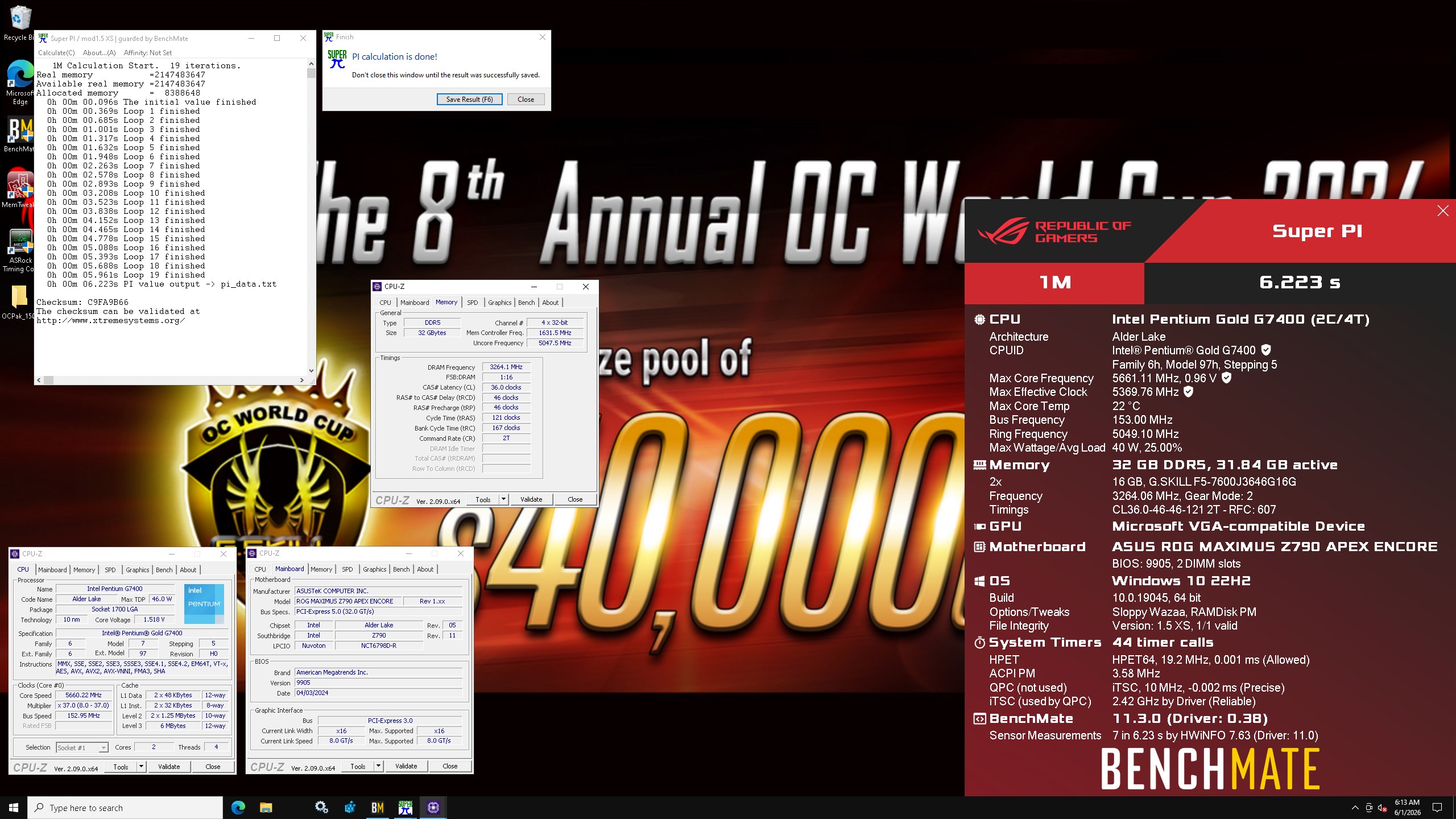Click the CPUID verified shield icon in BenchMate
This screenshot has height=819, width=1456.
(x=1265, y=350)
